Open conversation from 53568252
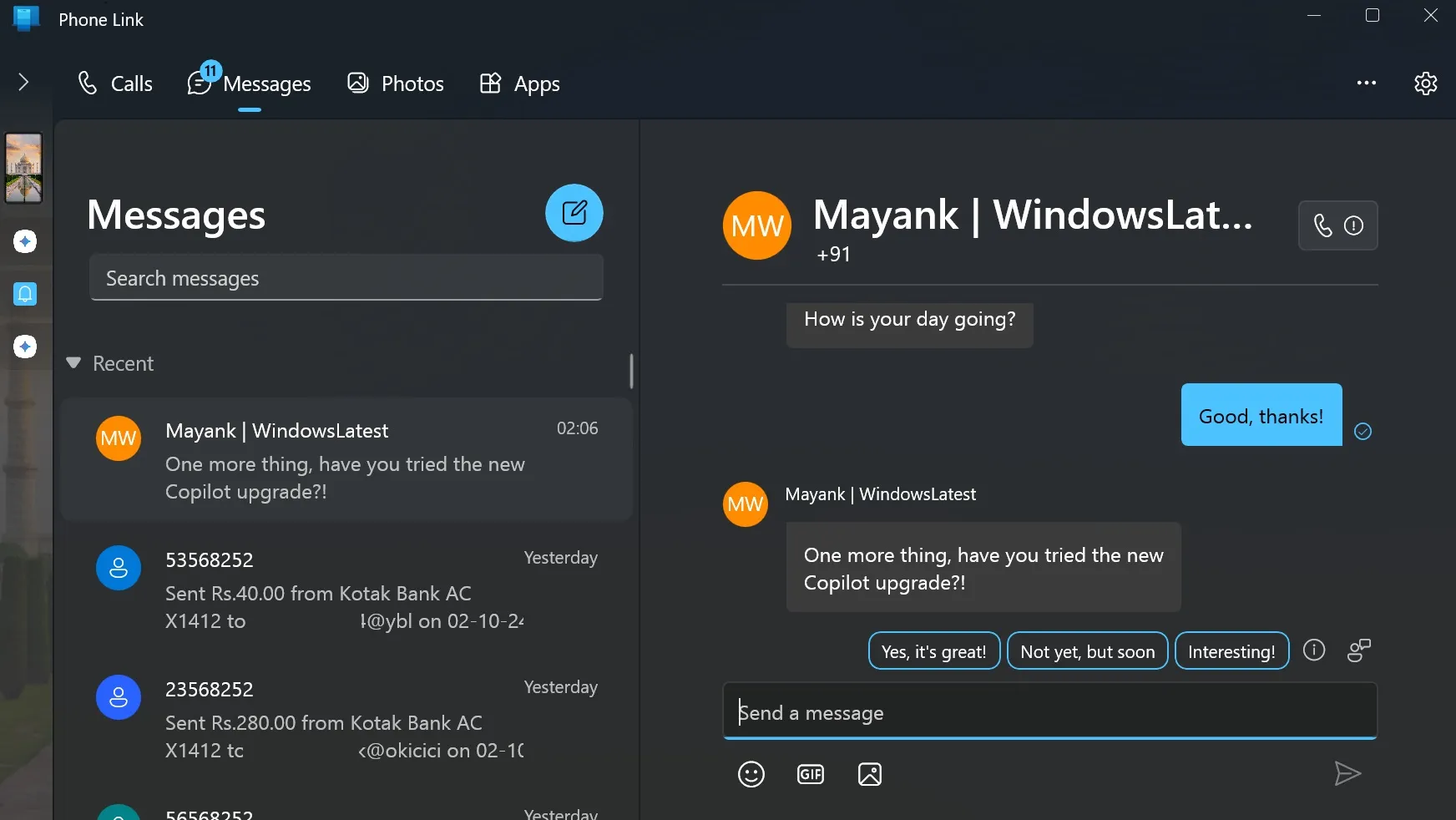 [346, 590]
